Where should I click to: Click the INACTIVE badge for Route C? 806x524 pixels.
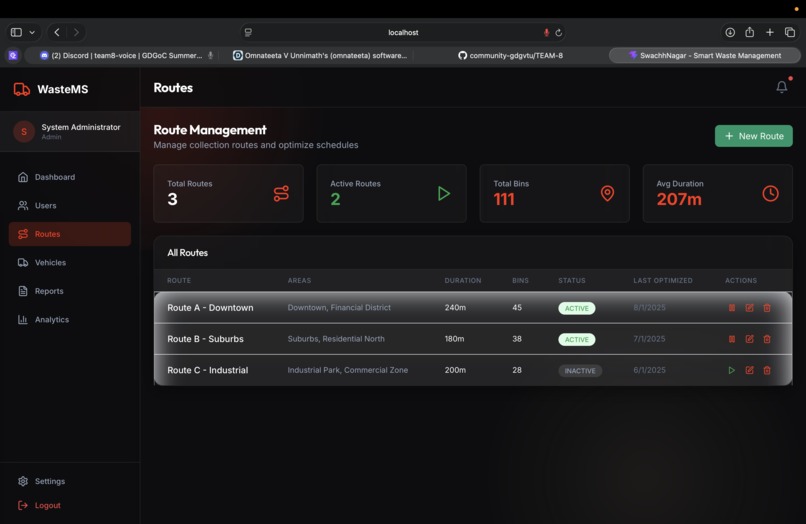coord(580,371)
